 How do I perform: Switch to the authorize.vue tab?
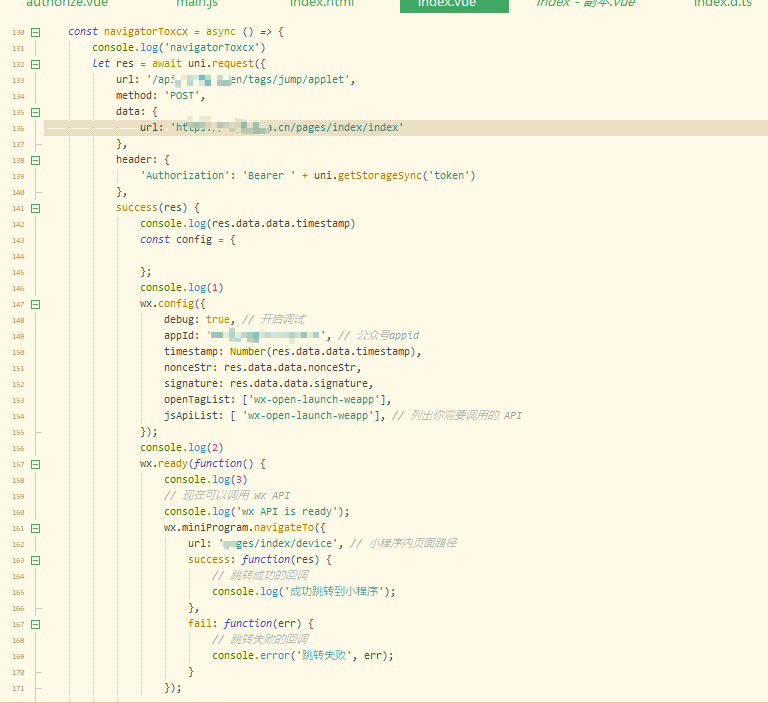(67, 4)
